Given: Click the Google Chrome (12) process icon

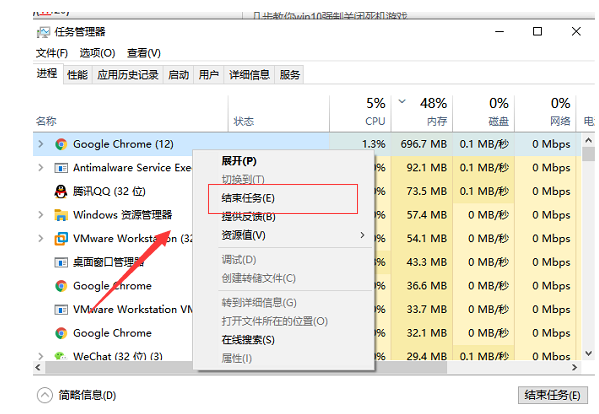Looking at the screenshot, I should (61, 144).
